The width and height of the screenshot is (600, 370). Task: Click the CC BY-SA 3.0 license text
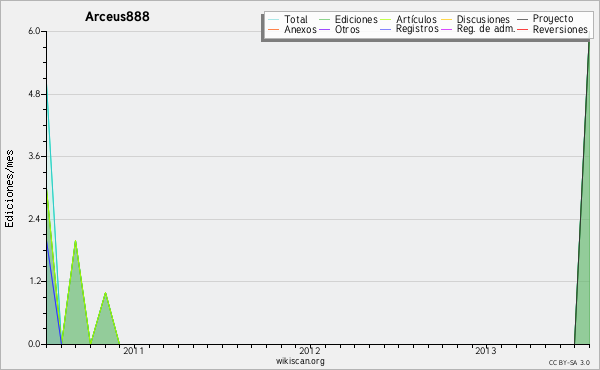click(x=569, y=363)
